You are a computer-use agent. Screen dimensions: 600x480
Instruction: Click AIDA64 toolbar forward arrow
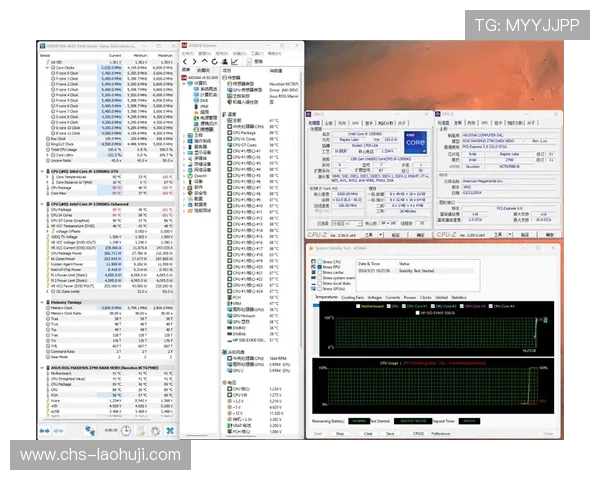[x=192, y=59]
